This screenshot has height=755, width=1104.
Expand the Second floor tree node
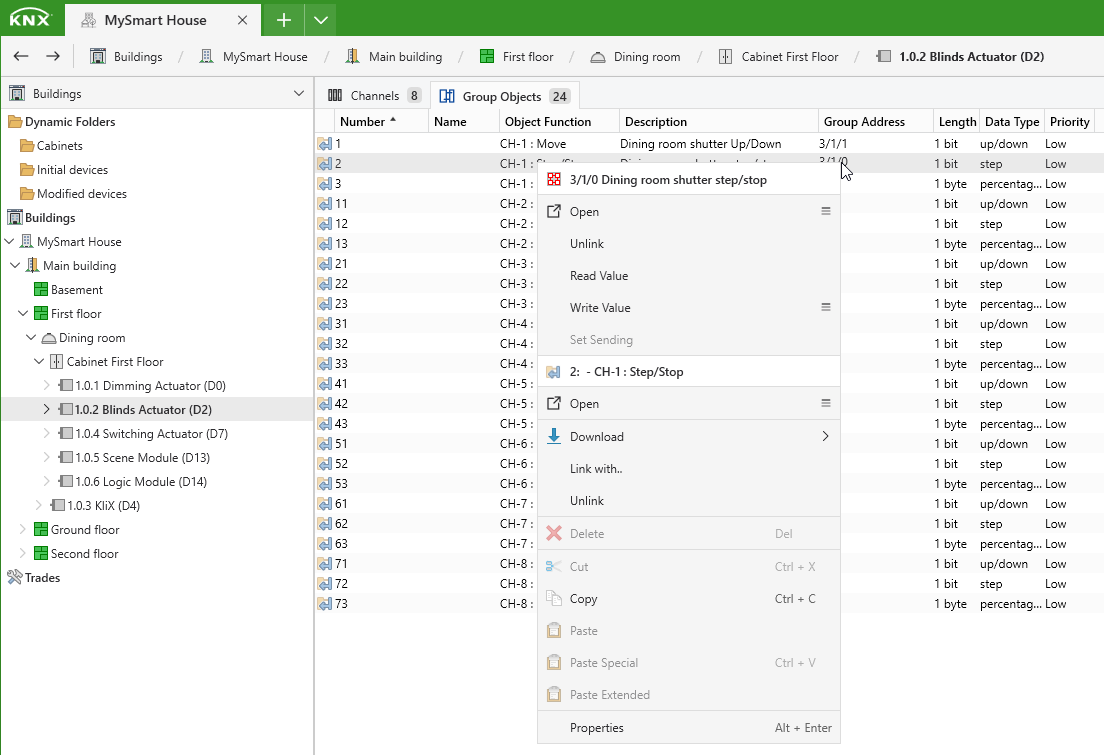23,553
